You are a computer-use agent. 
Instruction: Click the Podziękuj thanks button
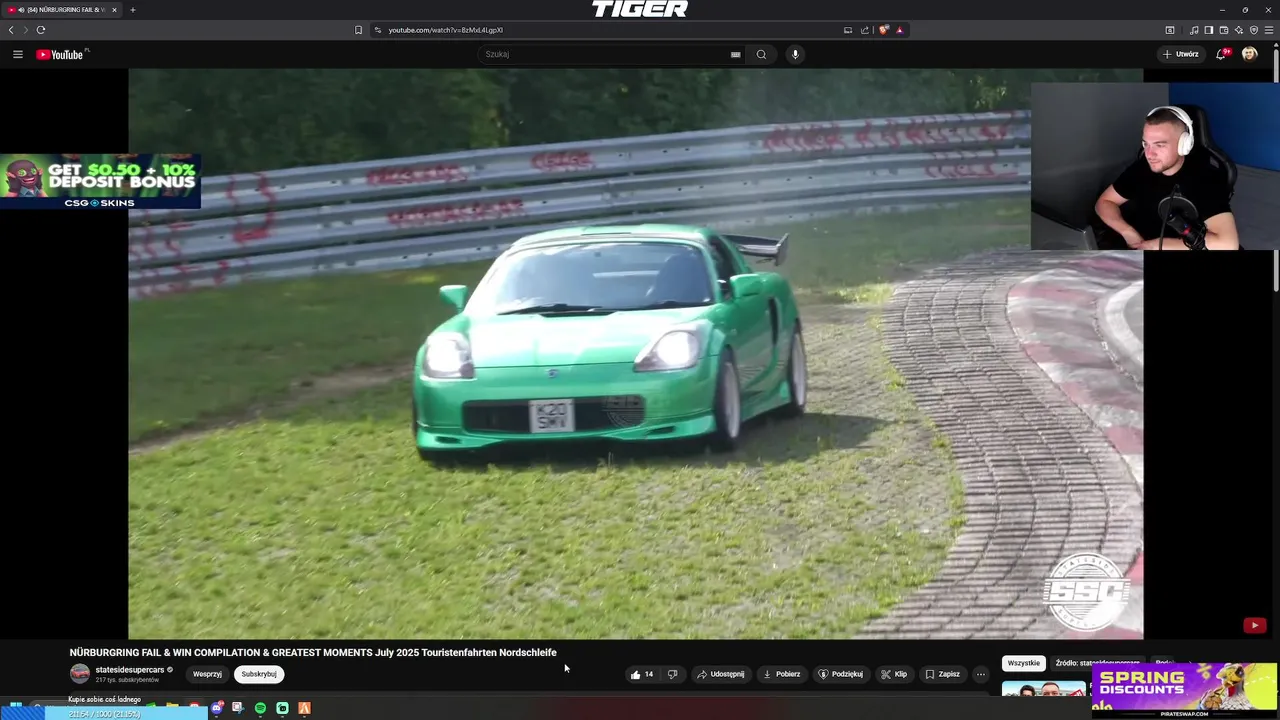[x=840, y=674]
